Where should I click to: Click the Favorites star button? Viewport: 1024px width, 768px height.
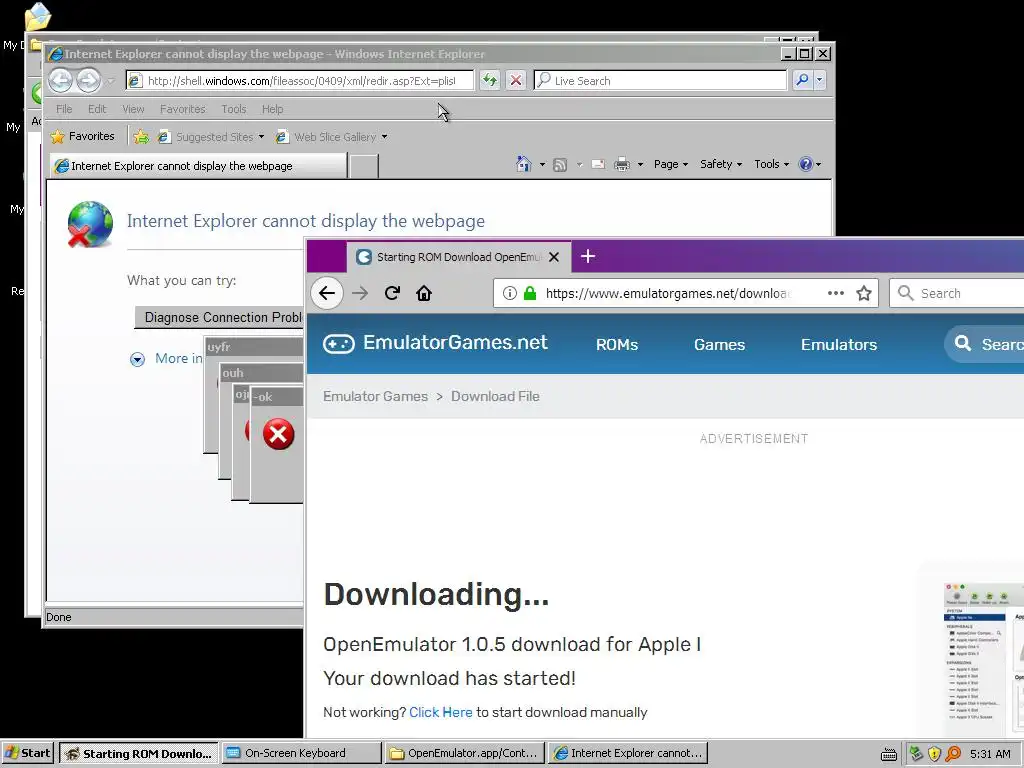pos(83,136)
